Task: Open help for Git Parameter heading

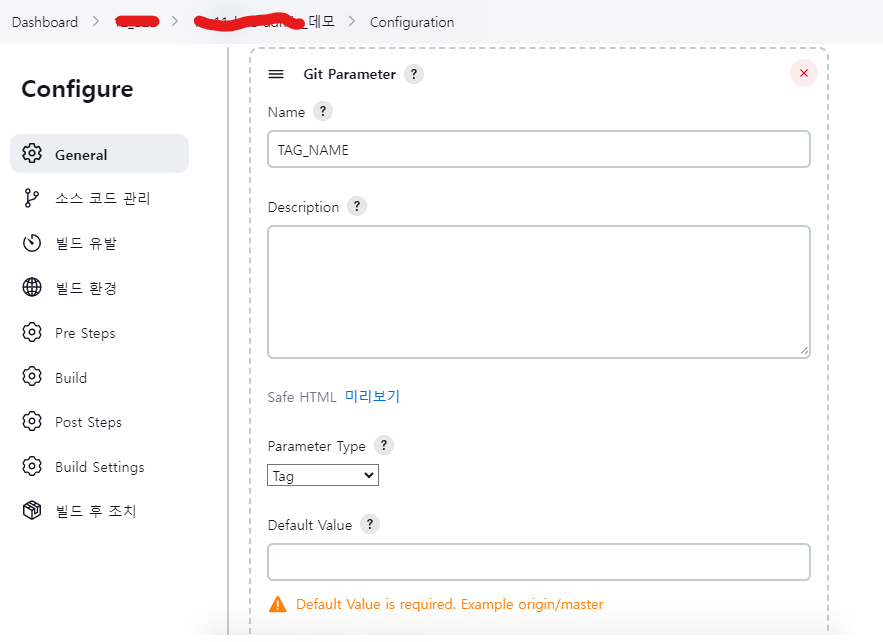Action: 414,74
